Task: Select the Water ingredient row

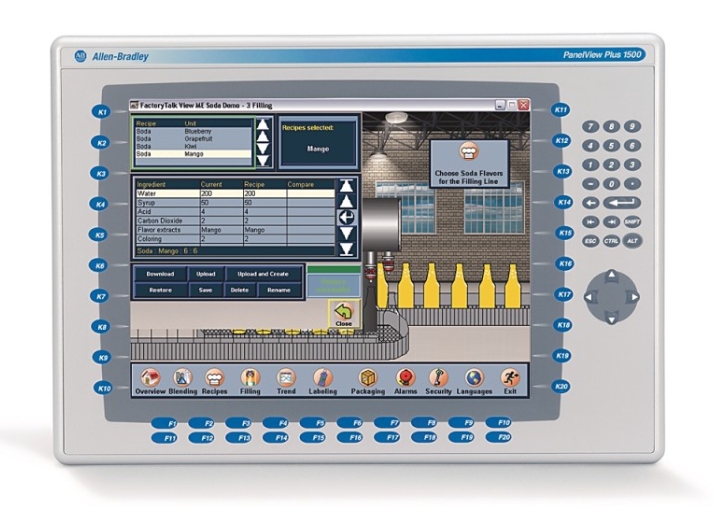Action: point(235,194)
